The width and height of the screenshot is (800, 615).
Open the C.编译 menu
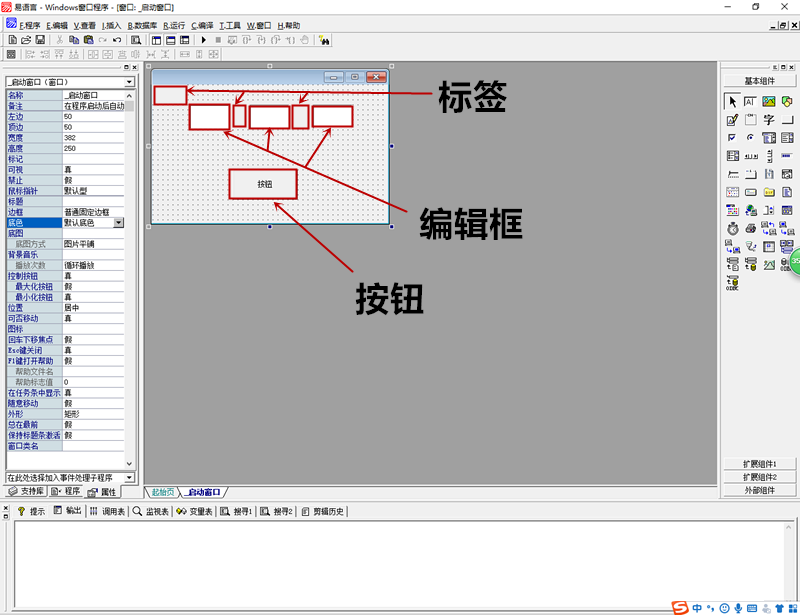(202, 26)
